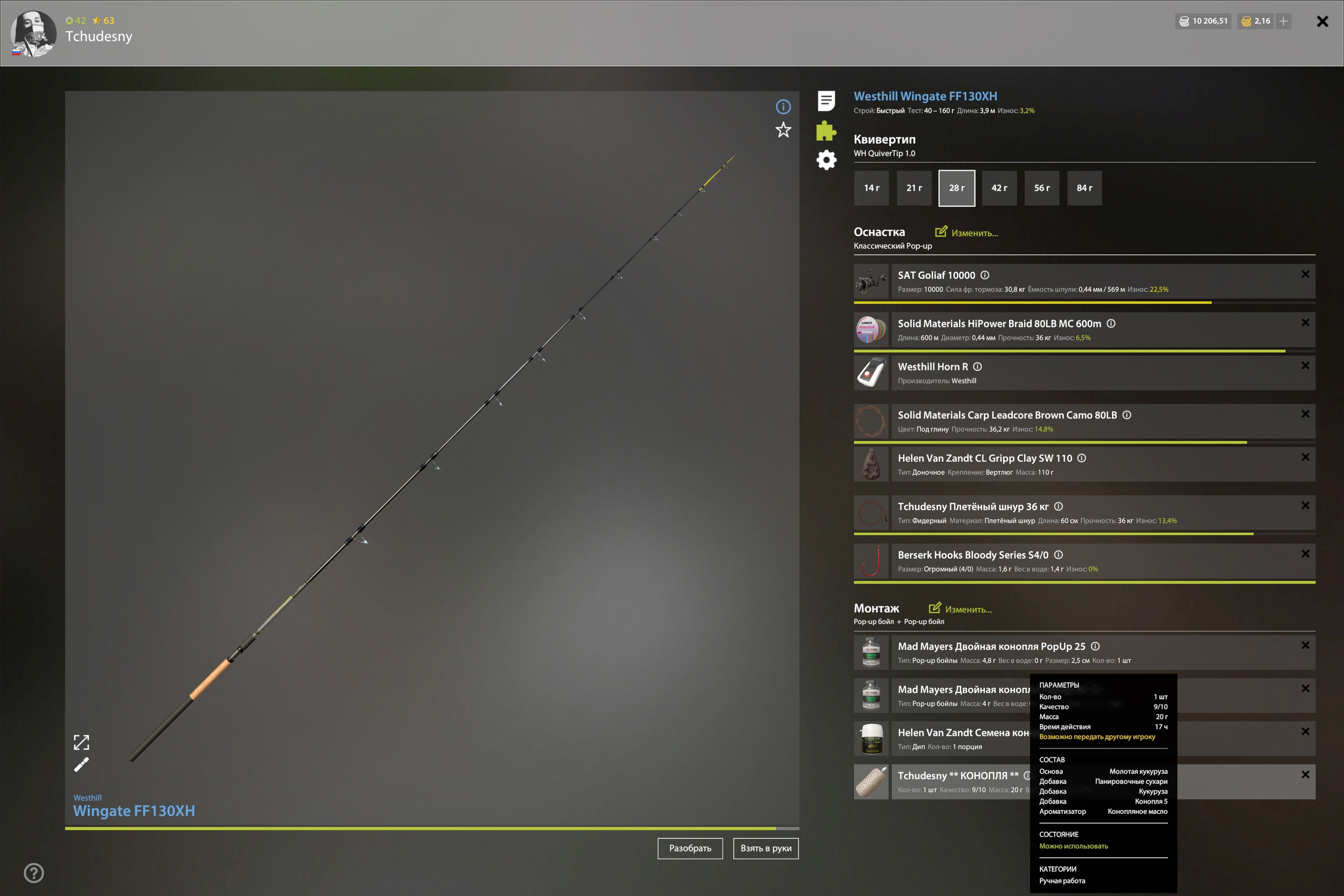Screen dimensions: 1344x896
Task: Click Berserk hook wear bar
Action: pyautogui.click(x=1085, y=582)
